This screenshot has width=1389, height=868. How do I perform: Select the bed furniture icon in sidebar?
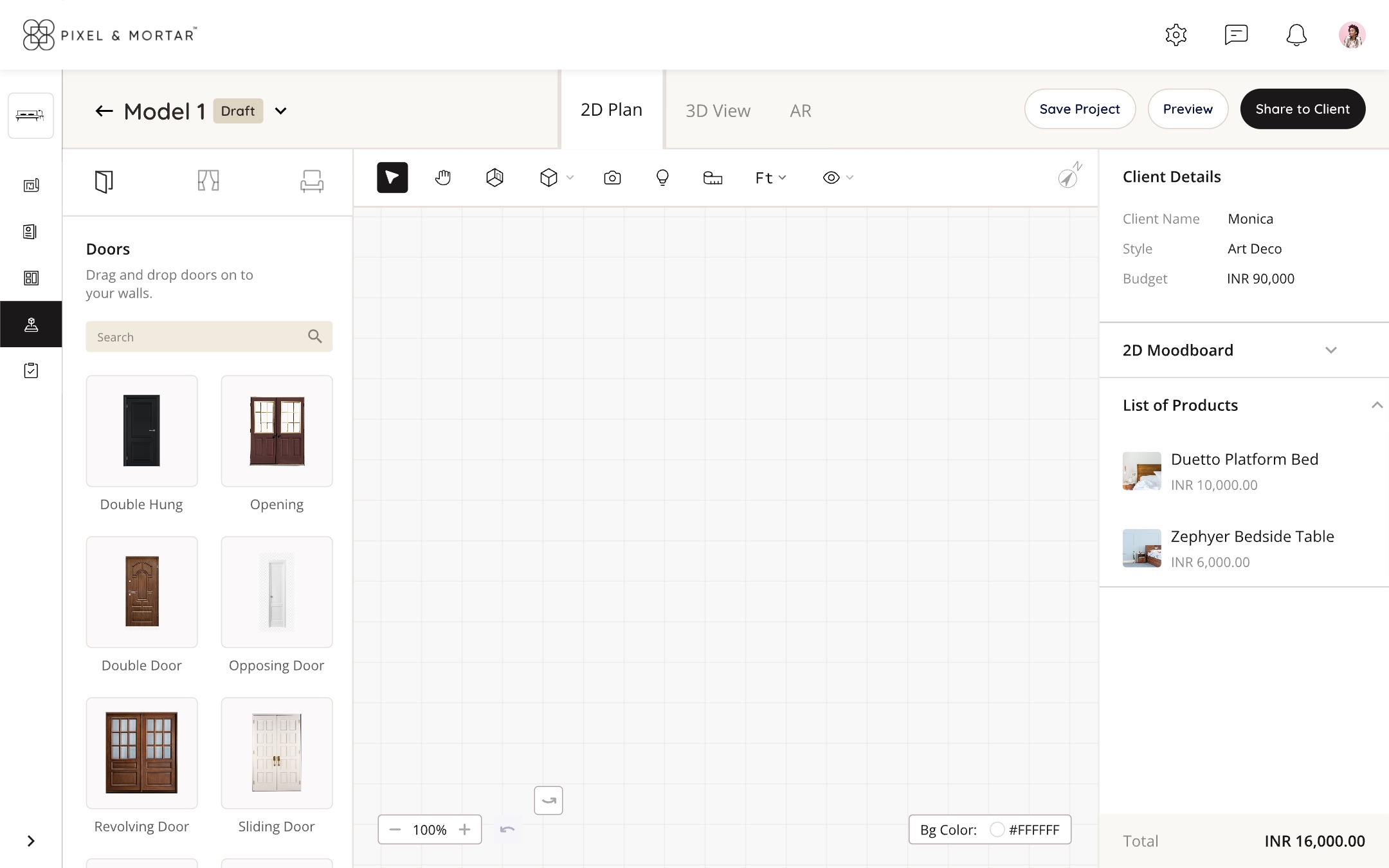point(30,116)
